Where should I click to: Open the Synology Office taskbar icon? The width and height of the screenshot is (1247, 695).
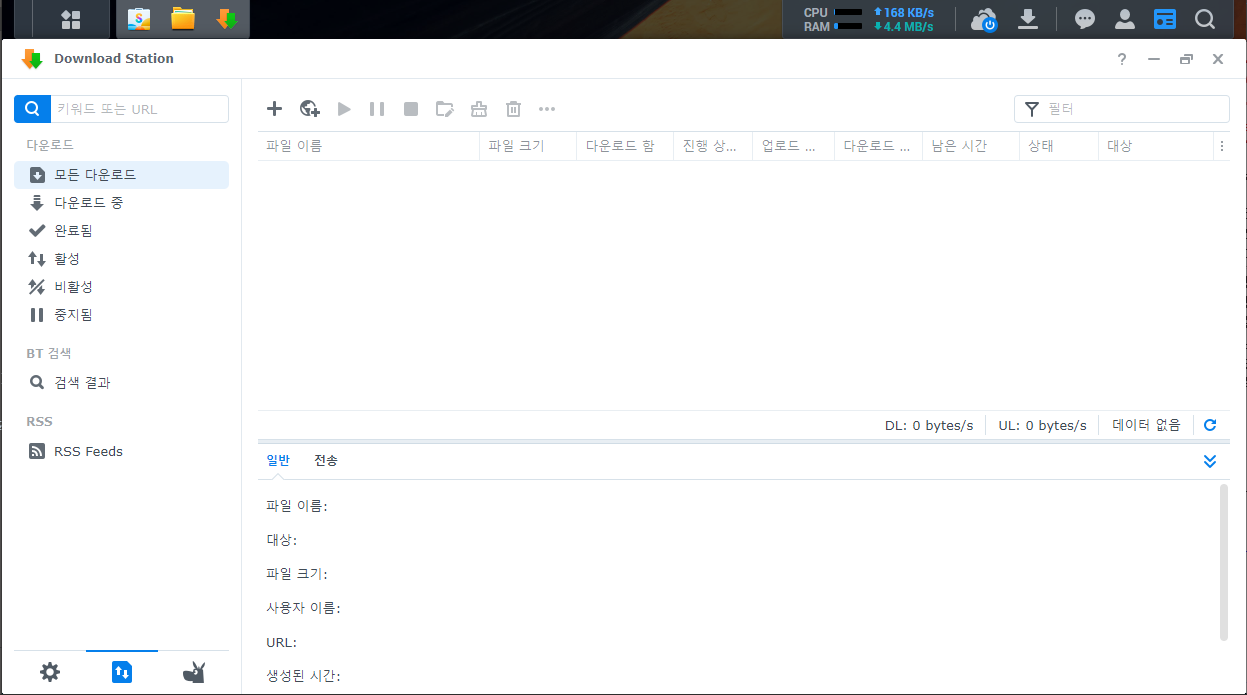pos(139,19)
